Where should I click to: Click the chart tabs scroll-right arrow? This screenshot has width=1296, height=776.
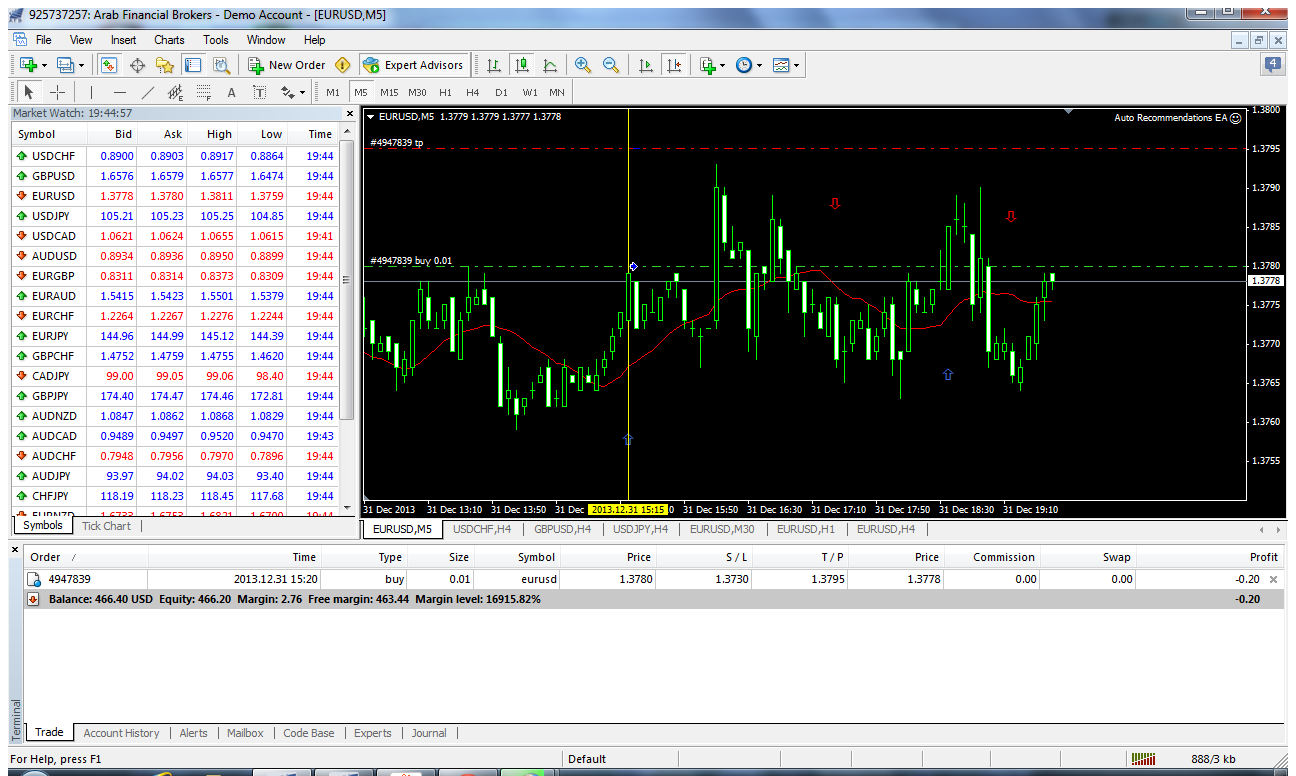(1277, 529)
